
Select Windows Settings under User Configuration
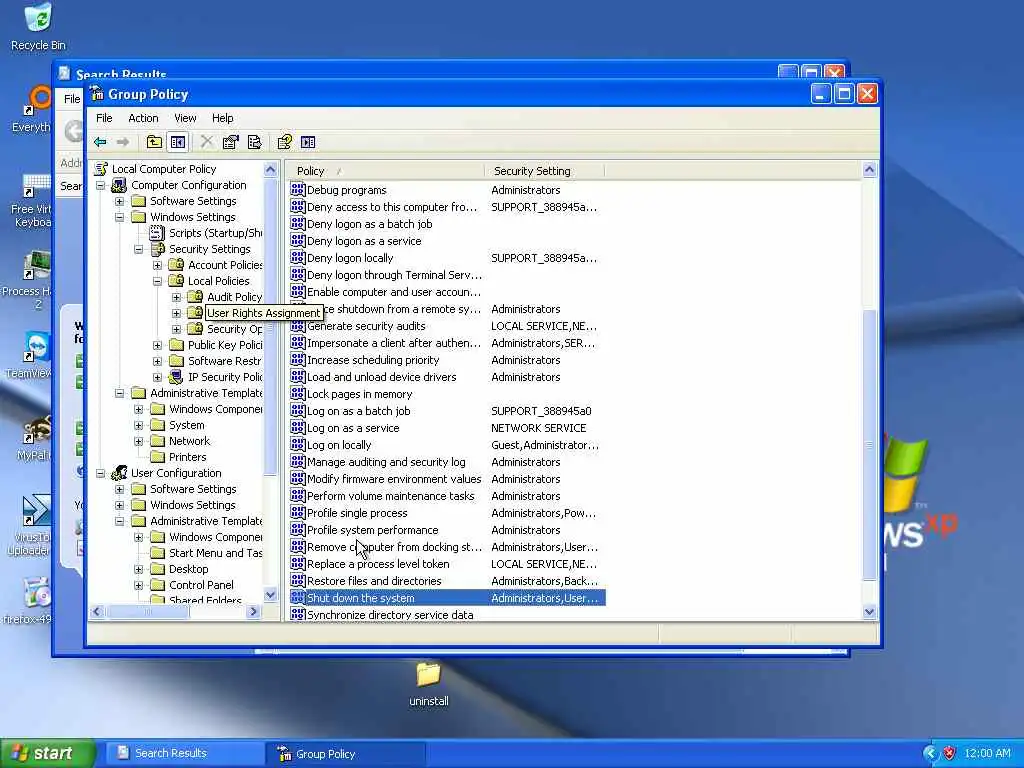pyautogui.click(x=193, y=505)
